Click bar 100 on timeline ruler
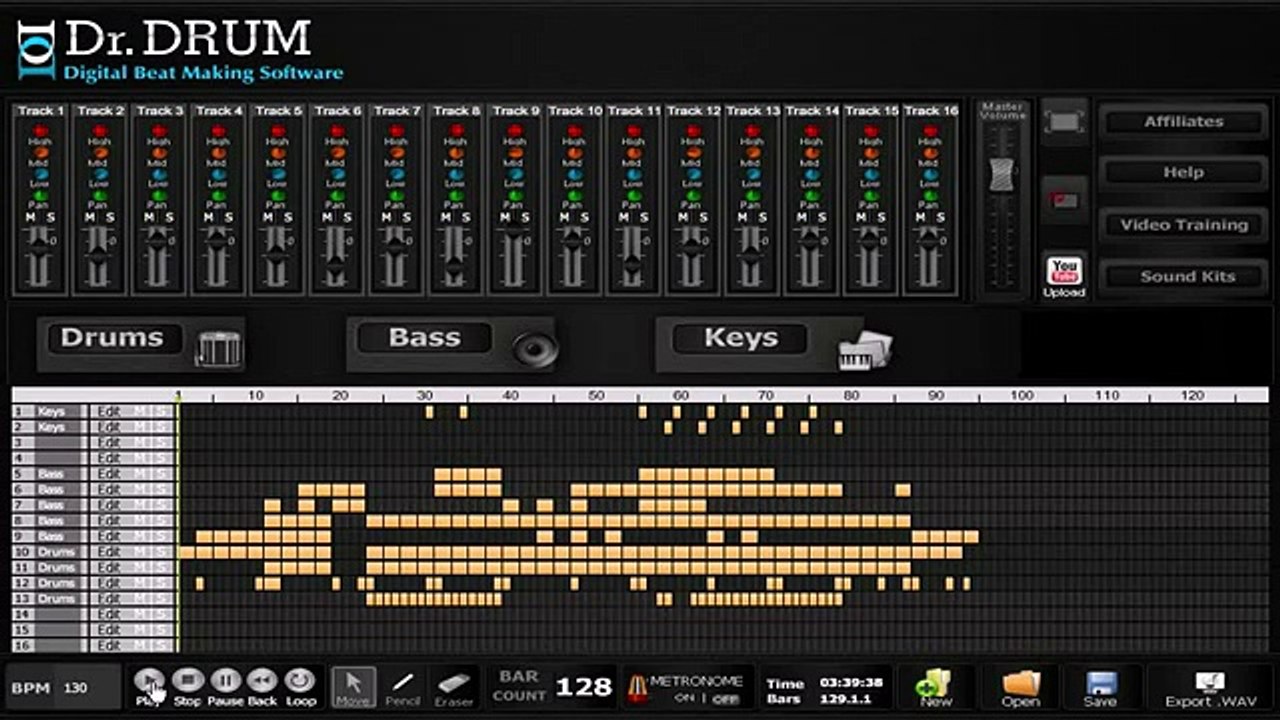The width and height of the screenshot is (1280, 720). tap(1021, 396)
